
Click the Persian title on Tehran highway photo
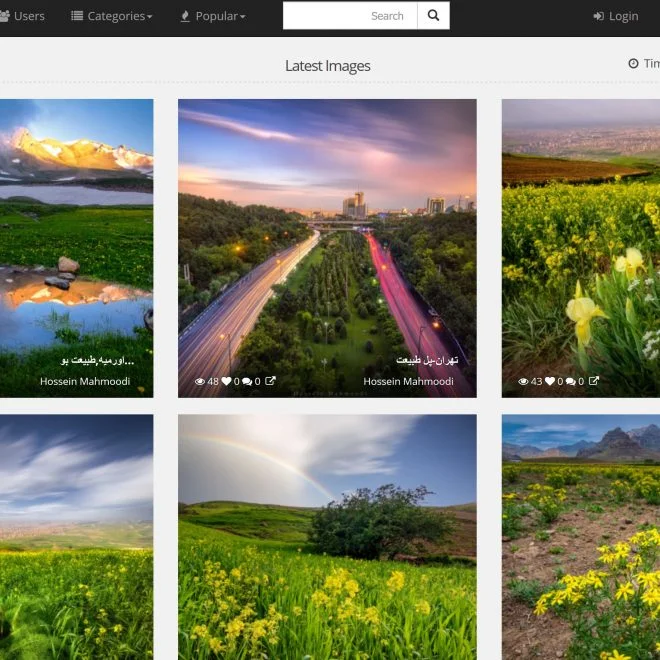point(427,360)
